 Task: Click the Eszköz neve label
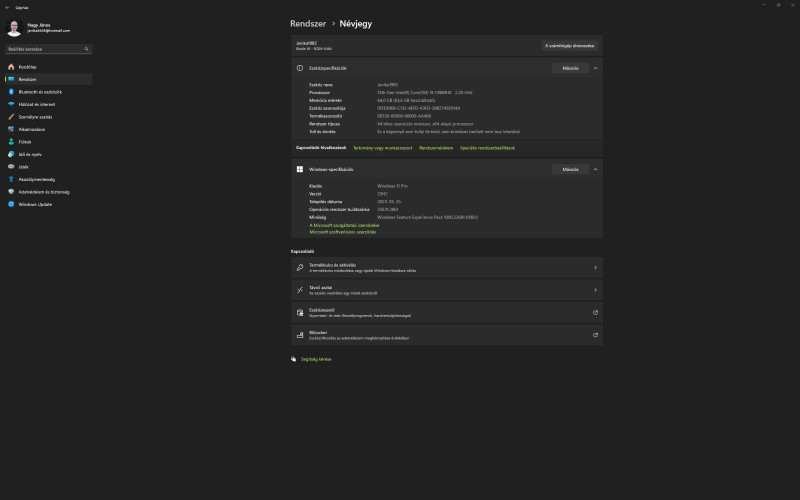coord(321,85)
